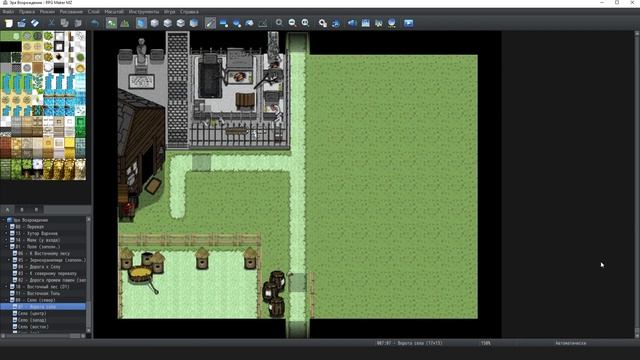Select the Flood Fill tool
Image resolution: width=640 pixels, height=360 pixels.
[x=250, y=23]
